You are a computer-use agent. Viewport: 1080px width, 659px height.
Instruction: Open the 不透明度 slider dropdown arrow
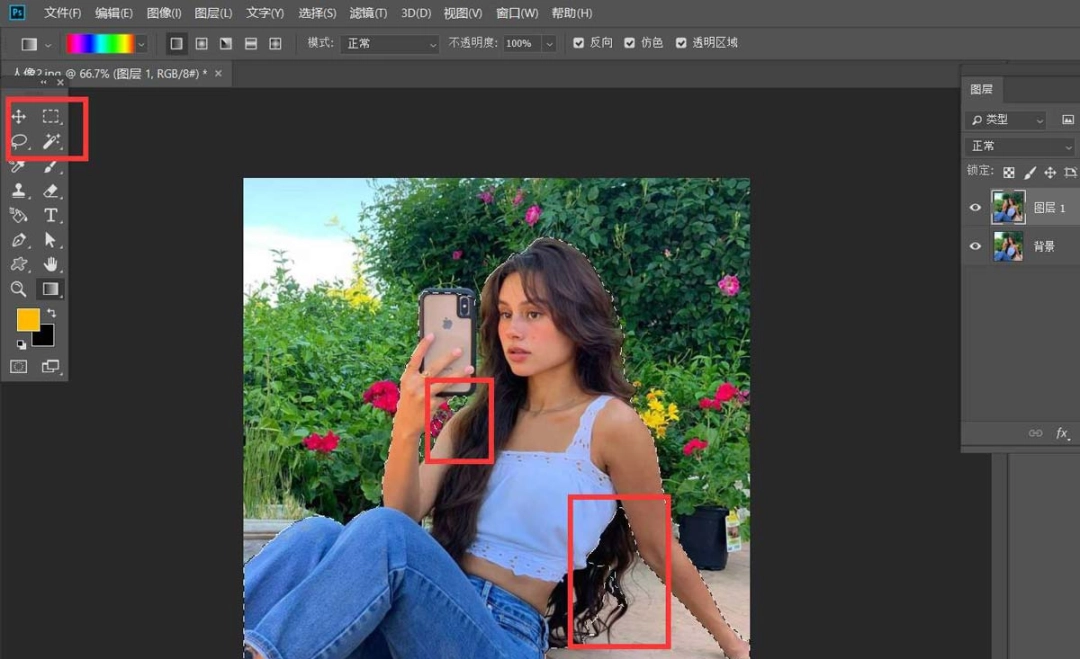549,43
